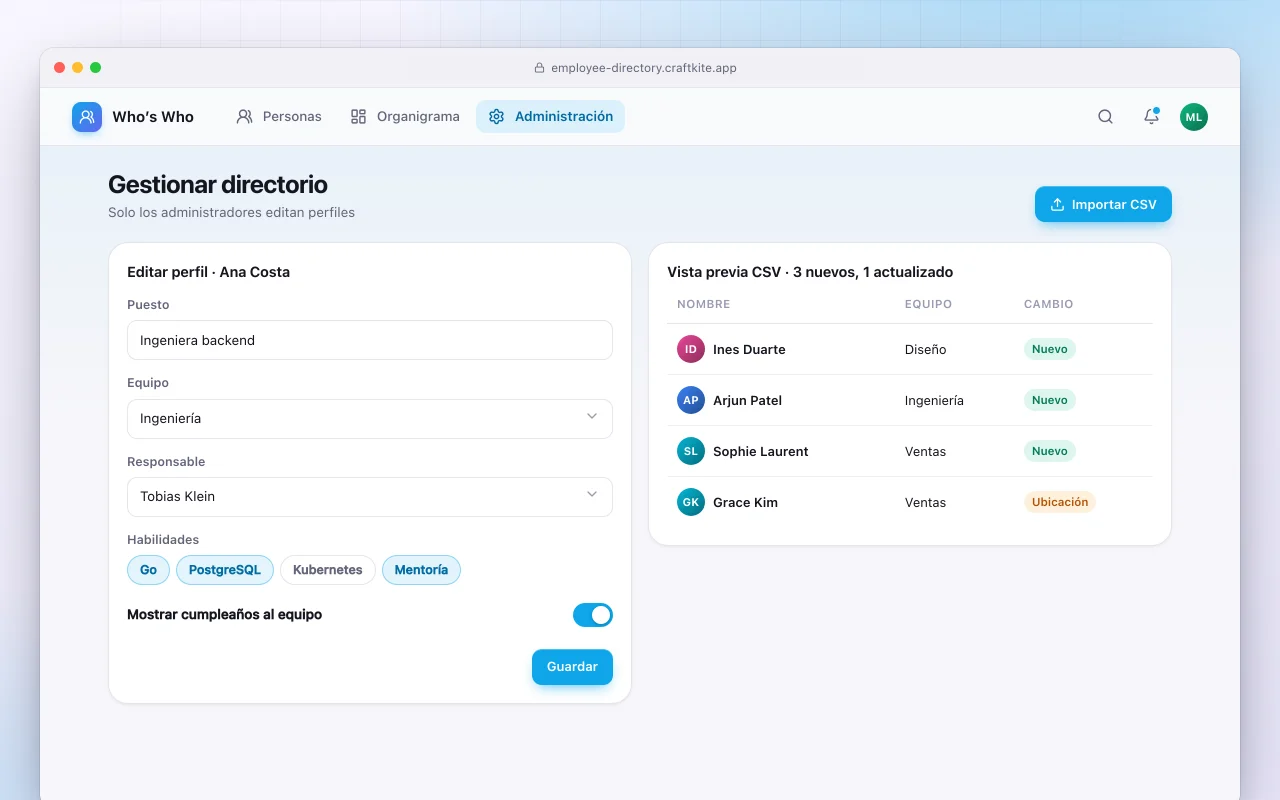The image size is (1280, 800).
Task: Toggle the Mentoría skill chip
Action: pos(421,570)
